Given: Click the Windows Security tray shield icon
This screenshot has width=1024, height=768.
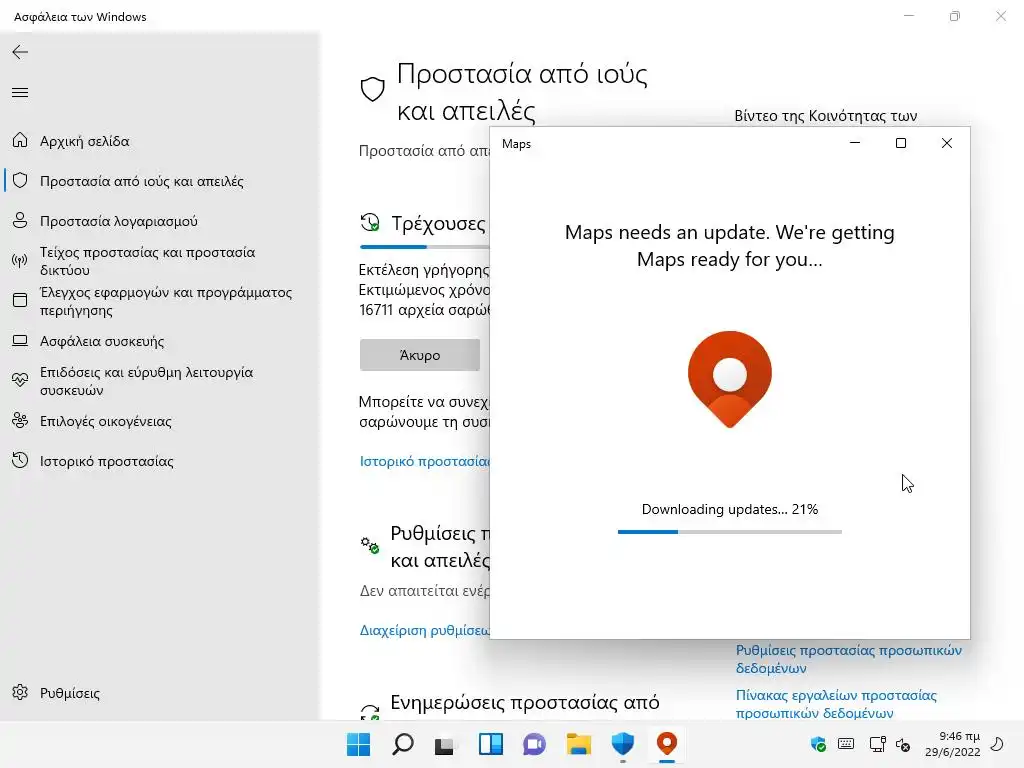Looking at the screenshot, I should point(818,744).
